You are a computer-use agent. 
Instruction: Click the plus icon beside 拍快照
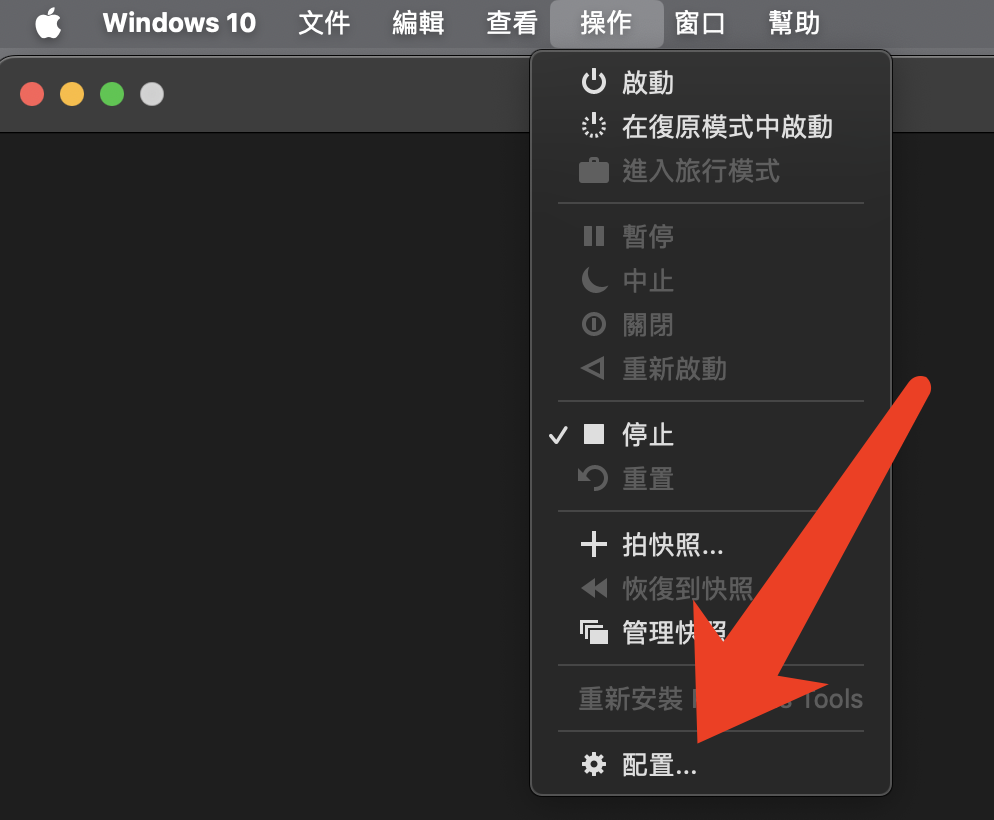[593, 544]
